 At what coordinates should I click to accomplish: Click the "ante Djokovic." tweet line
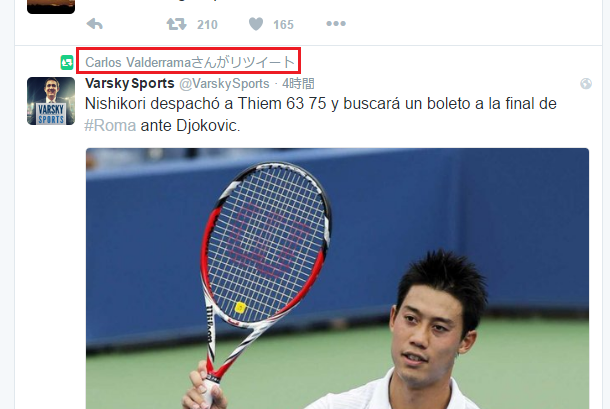tap(190, 126)
